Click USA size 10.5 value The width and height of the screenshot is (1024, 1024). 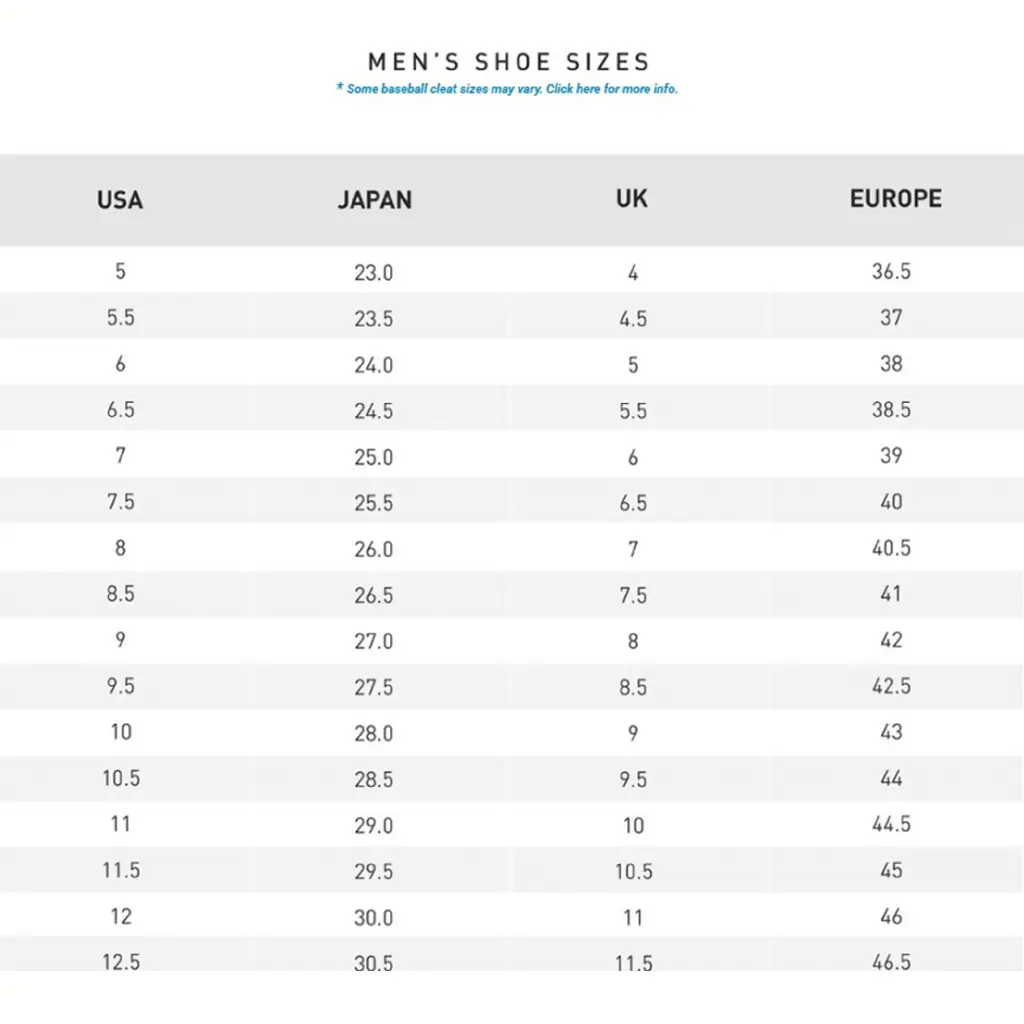click(121, 778)
